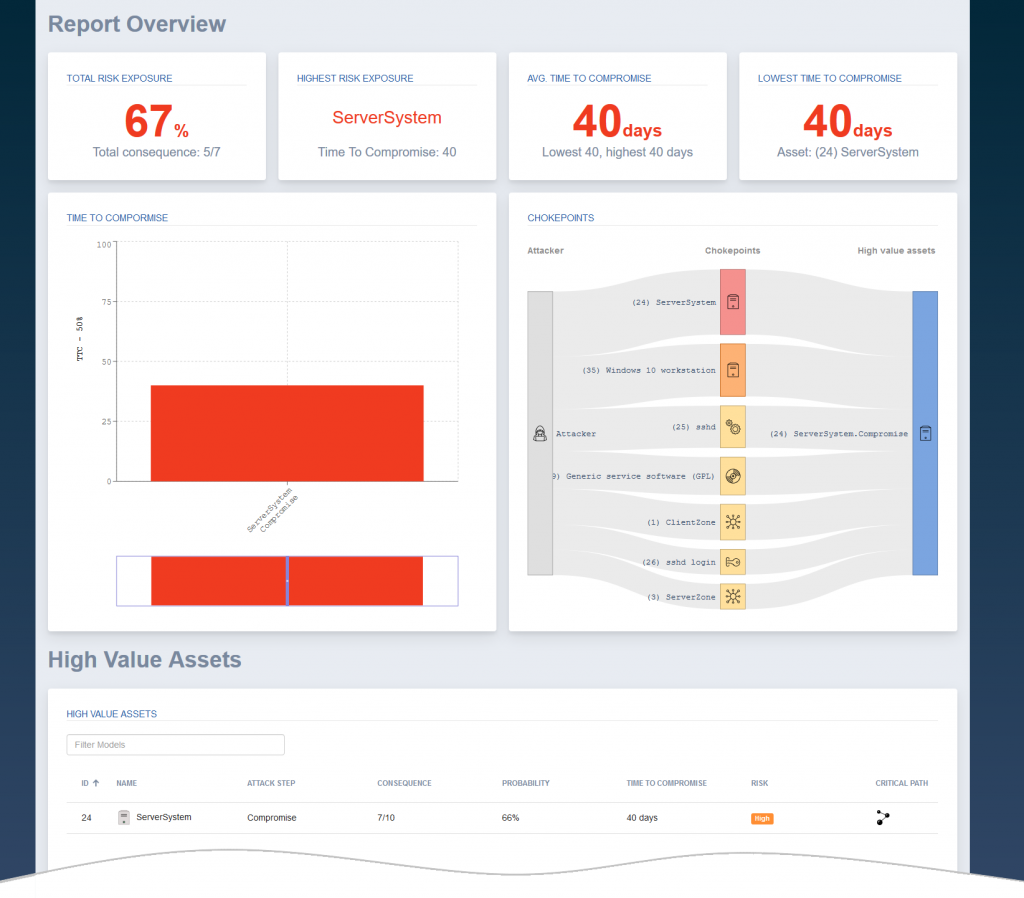Click the '(26) sshd login' label
The image size is (1024, 898).
click(x=679, y=562)
